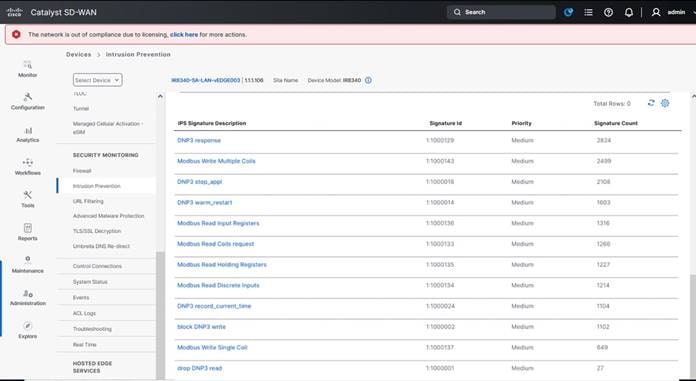Viewport: 696px width, 381px height.
Task: Click the blue cloud status icon in header
Action: pyautogui.click(x=568, y=12)
